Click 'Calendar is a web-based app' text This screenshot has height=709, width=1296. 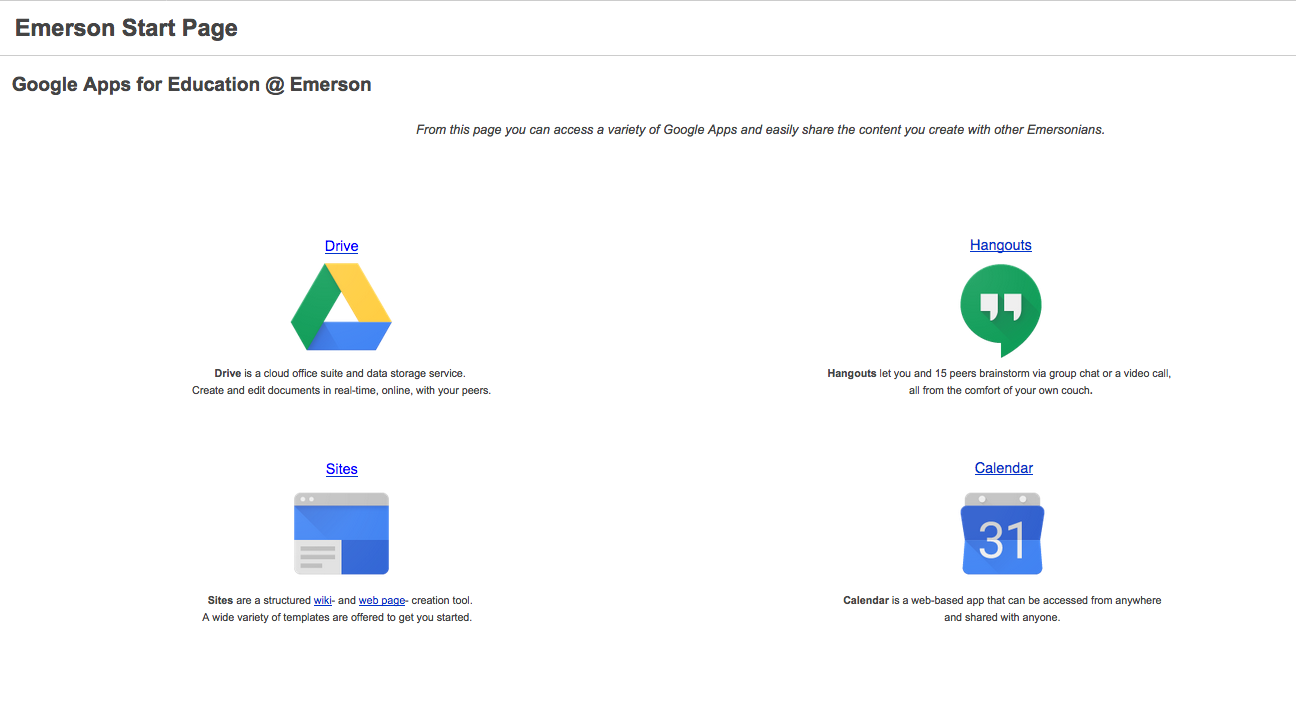point(1002,600)
